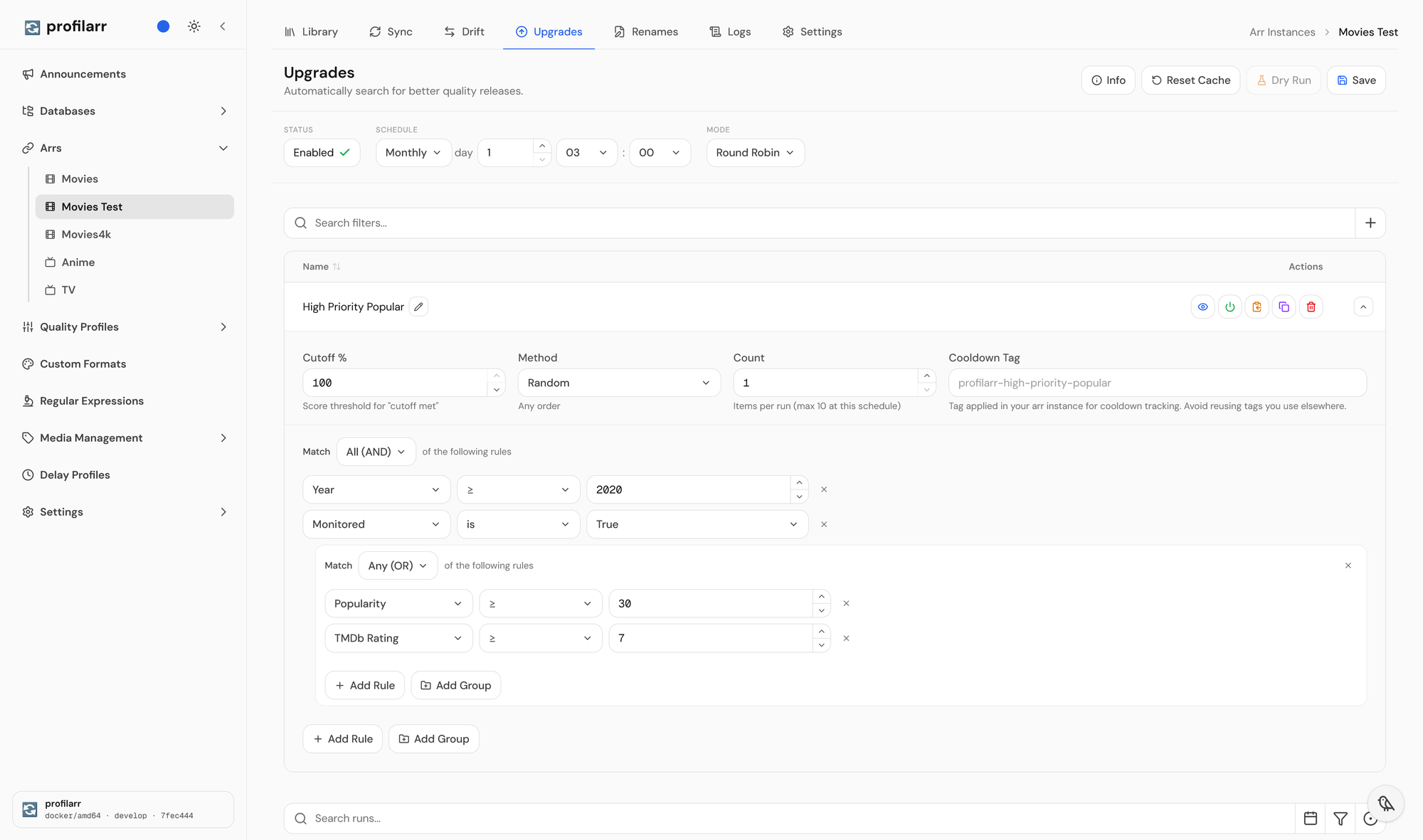
Task: Click the Cooldown Tag input field
Action: pyautogui.click(x=1157, y=383)
